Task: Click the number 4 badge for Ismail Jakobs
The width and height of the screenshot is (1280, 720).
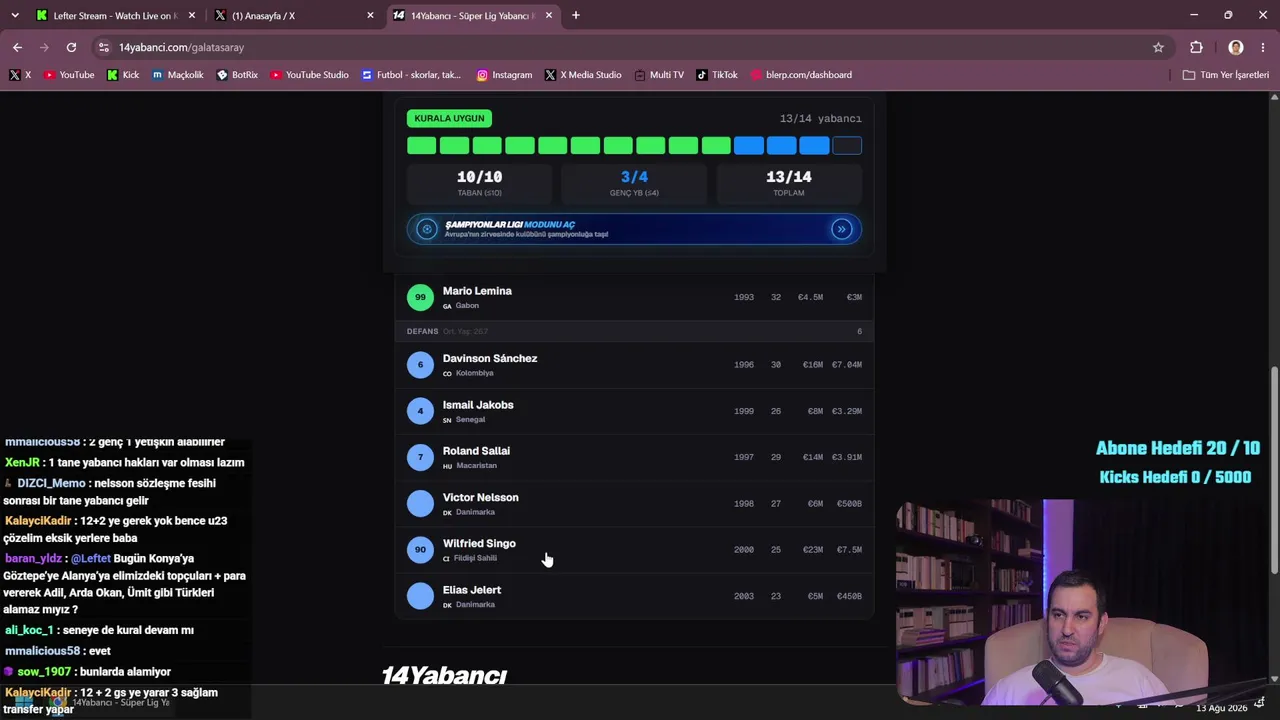Action: 420,411
